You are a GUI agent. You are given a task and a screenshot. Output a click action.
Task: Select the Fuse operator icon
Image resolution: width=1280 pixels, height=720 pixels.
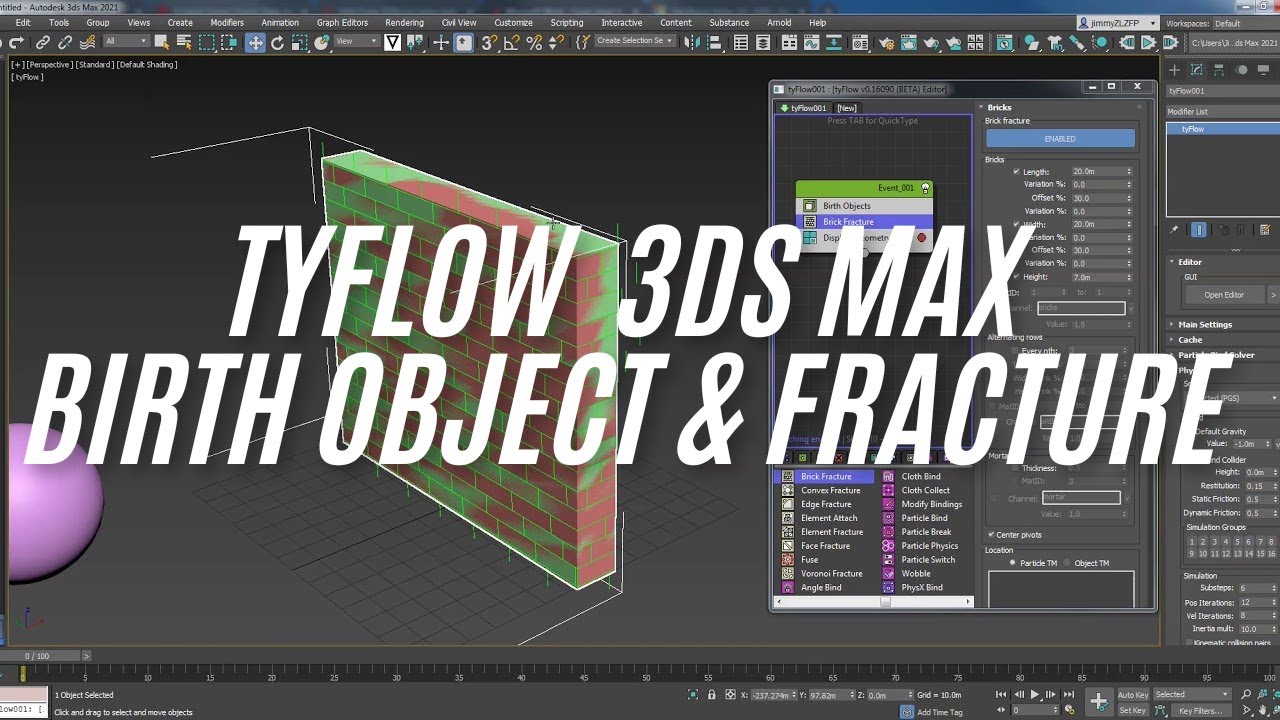pos(788,560)
